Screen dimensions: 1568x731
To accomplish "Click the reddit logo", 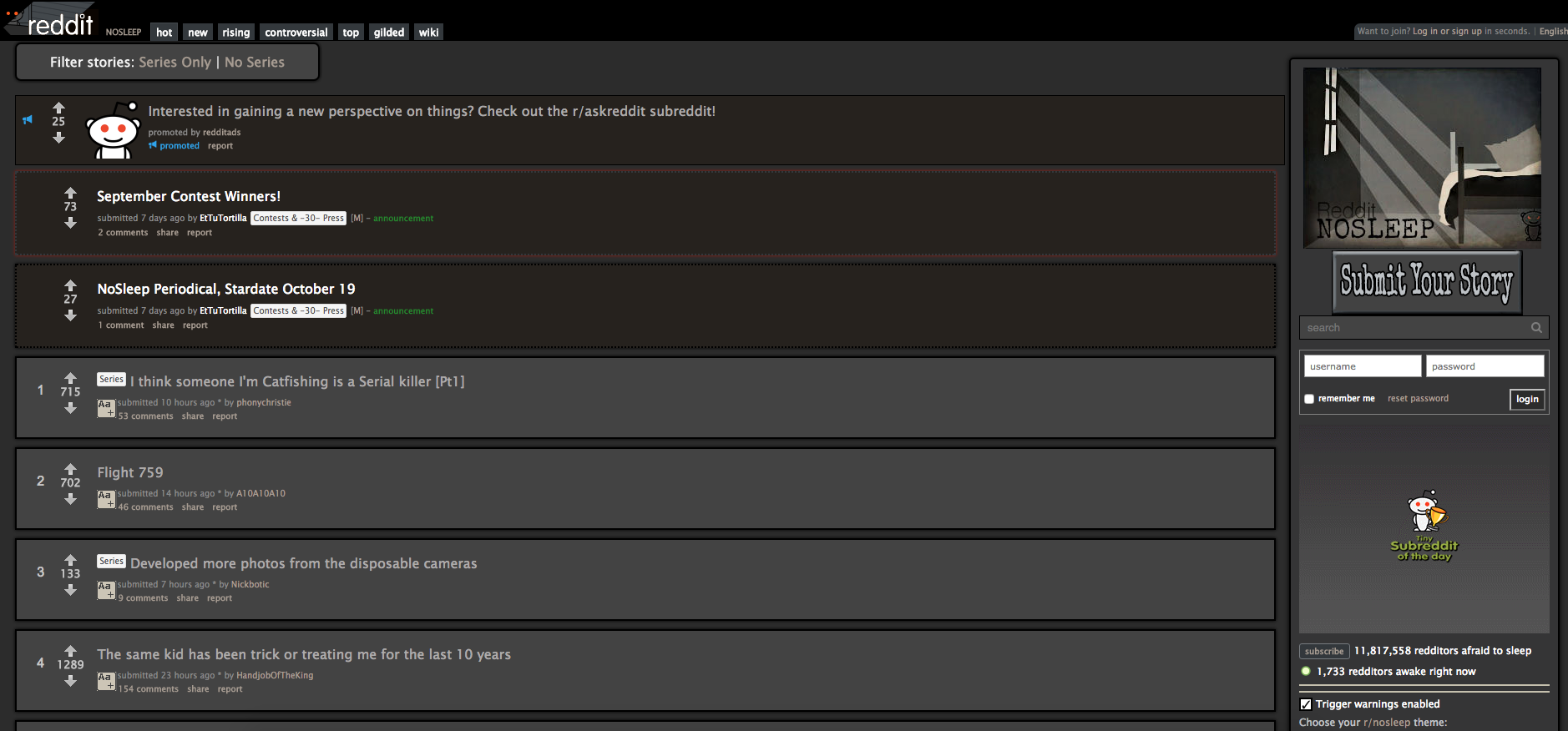I will tap(50, 21).
